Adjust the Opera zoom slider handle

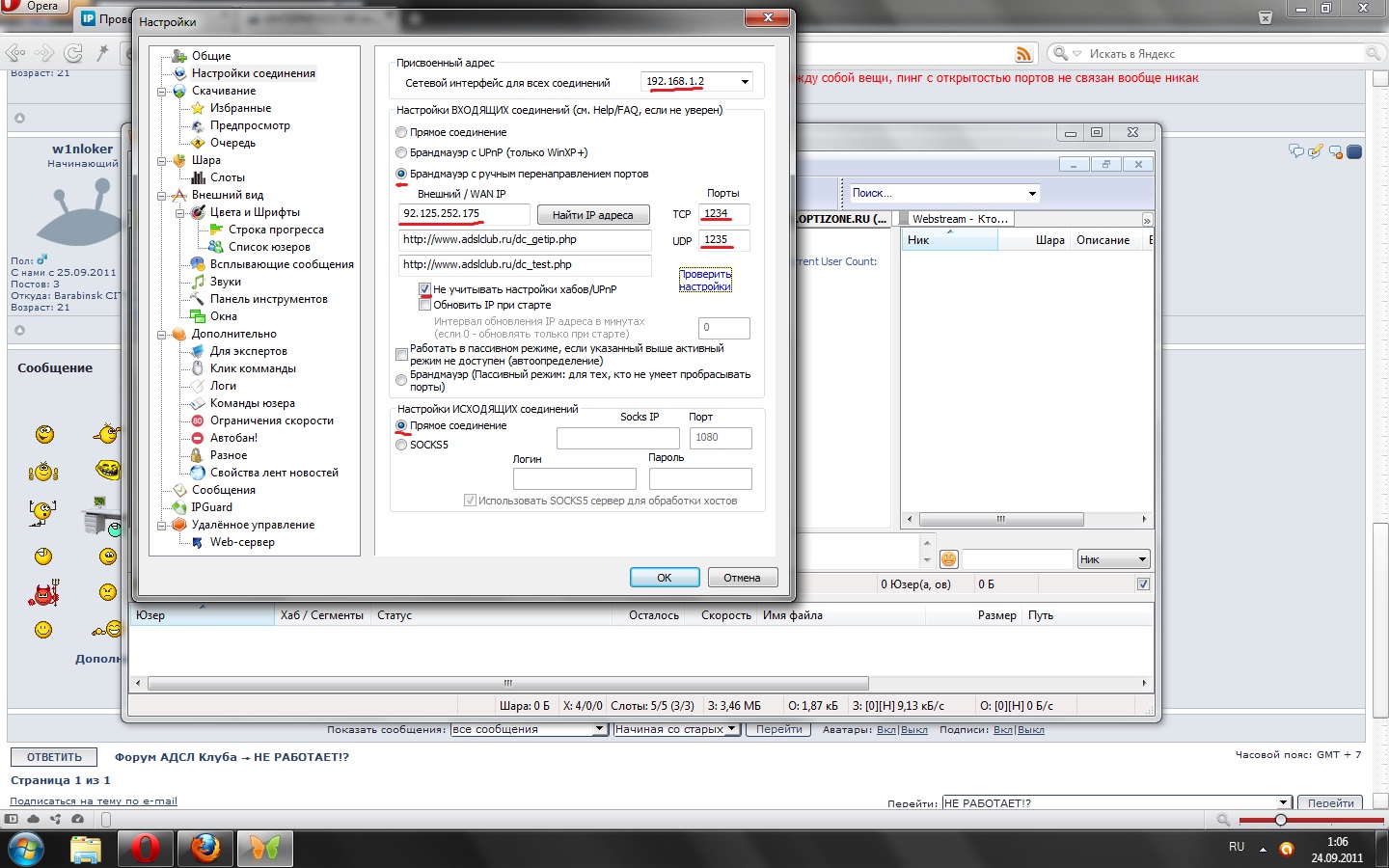click(x=1280, y=820)
